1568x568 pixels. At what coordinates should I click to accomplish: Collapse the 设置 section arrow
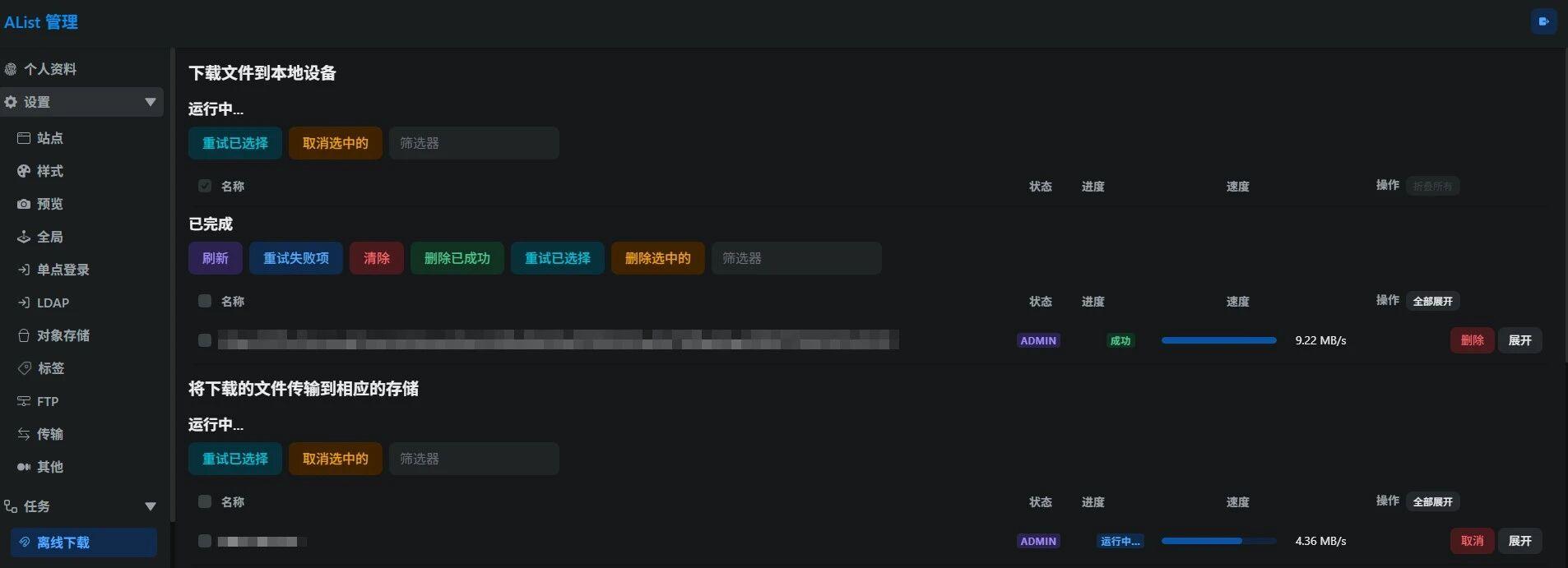[151, 102]
